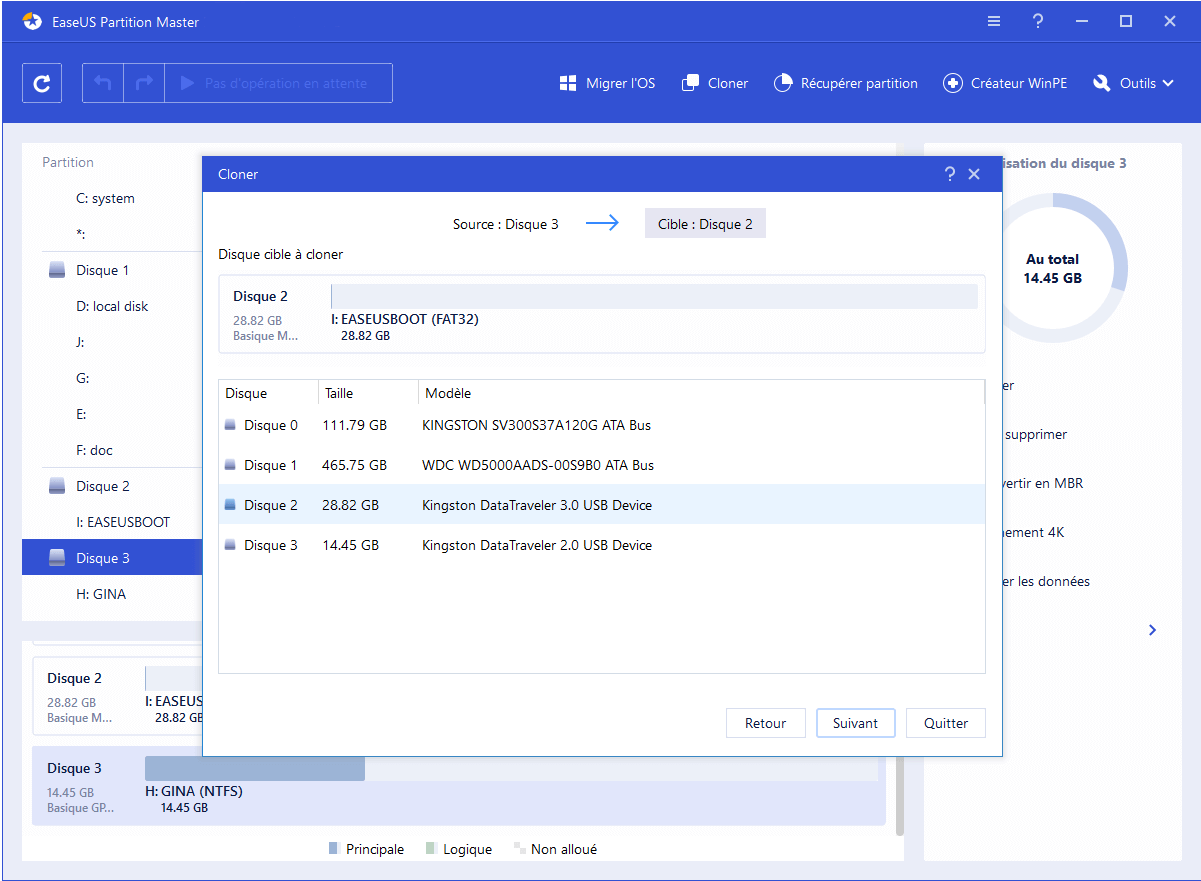Select Disque 1 row in disk list
The height and width of the screenshot is (881, 1201).
602,465
